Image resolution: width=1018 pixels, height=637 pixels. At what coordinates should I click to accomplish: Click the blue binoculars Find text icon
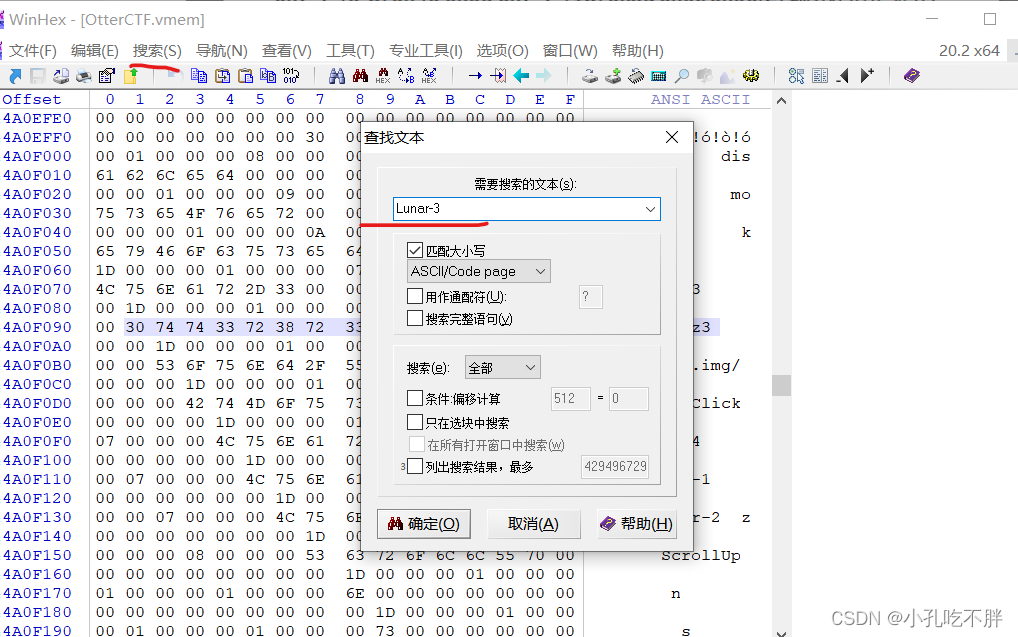(336, 76)
